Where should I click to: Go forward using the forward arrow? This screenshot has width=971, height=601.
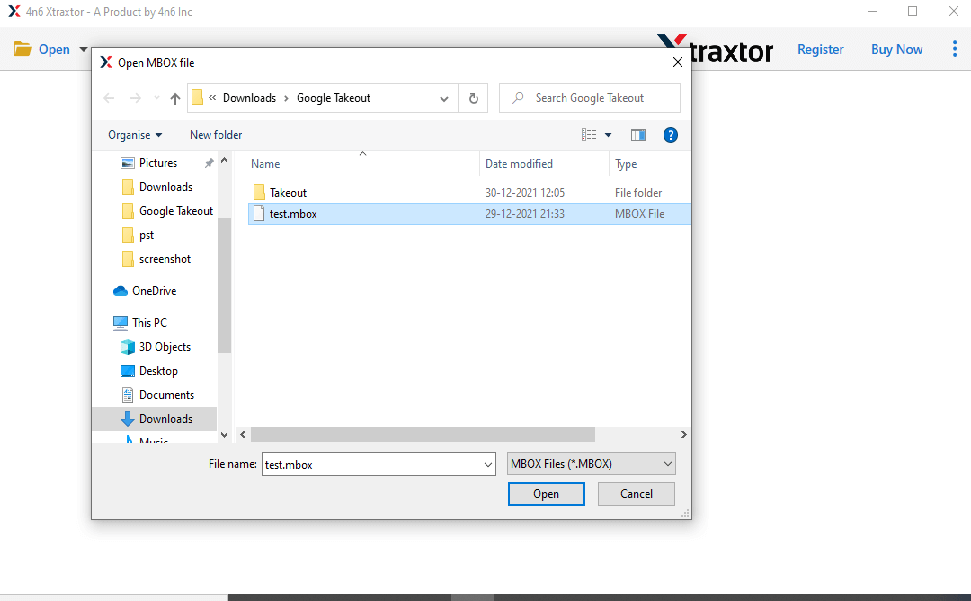[135, 98]
